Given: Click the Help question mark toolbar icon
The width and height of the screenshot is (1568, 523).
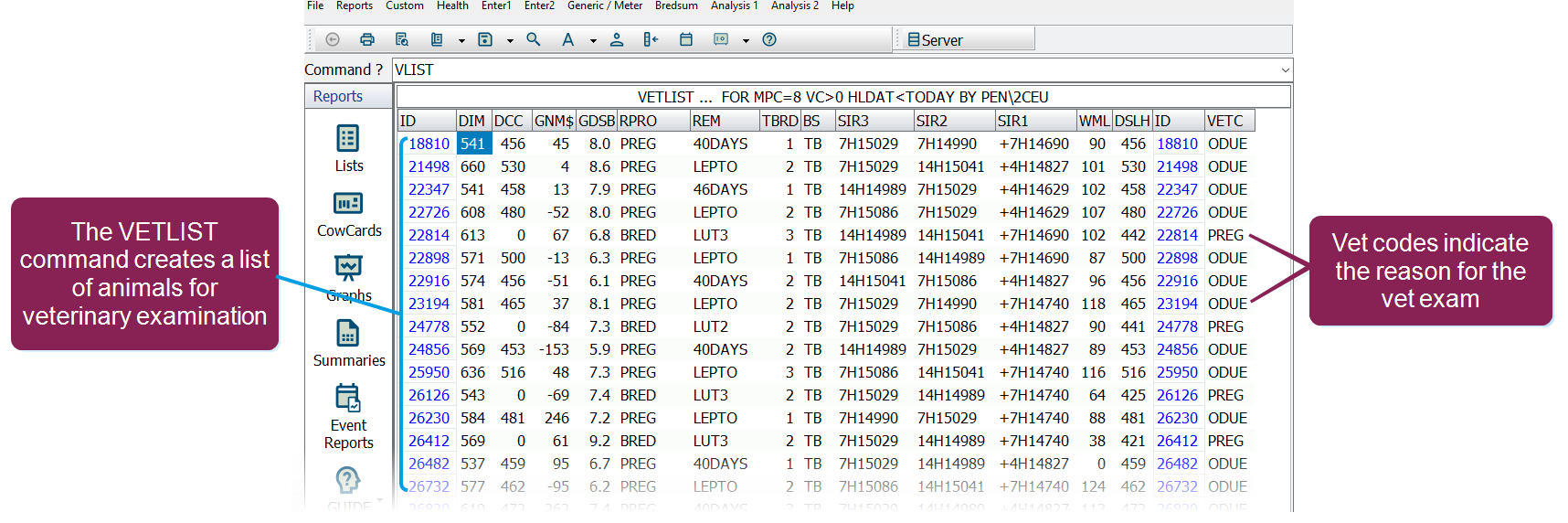Looking at the screenshot, I should point(769,39).
